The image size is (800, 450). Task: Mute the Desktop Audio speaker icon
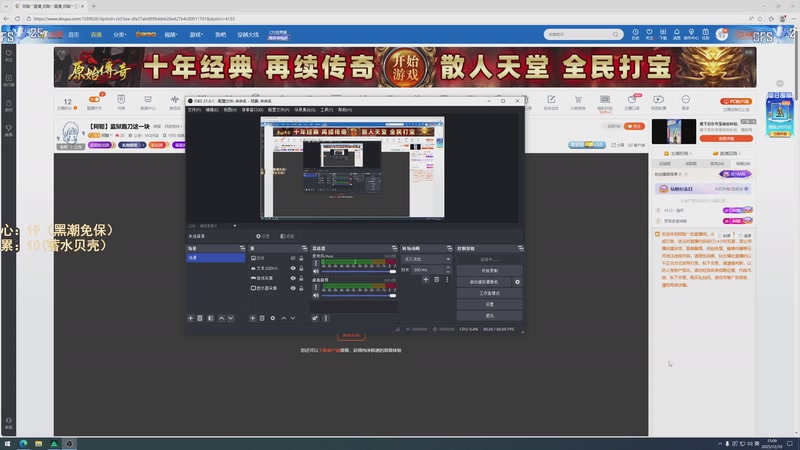(x=316, y=295)
